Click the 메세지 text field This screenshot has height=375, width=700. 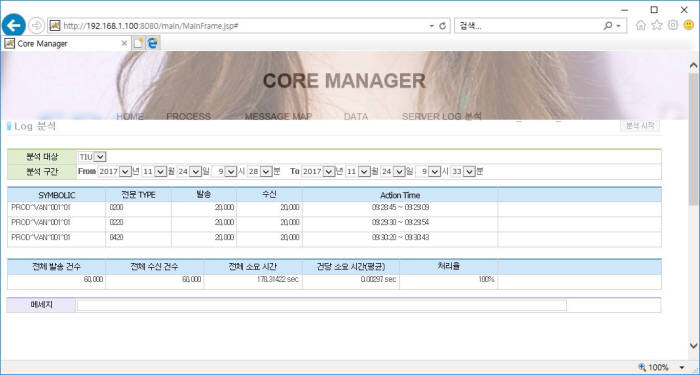click(x=321, y=305)
